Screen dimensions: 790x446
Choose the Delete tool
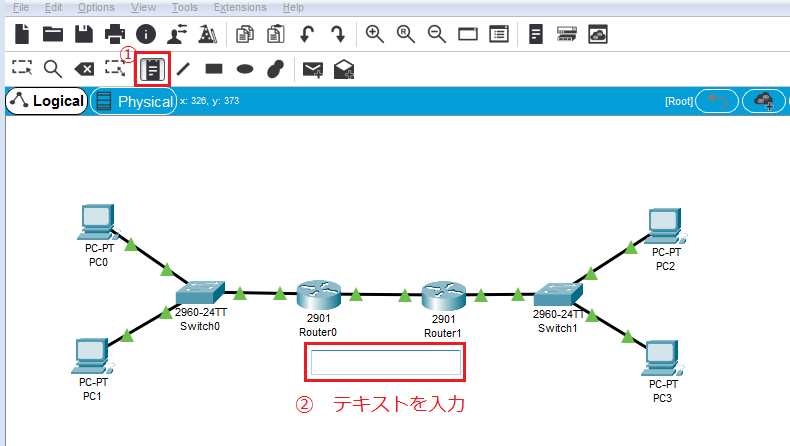pos(84,69)
